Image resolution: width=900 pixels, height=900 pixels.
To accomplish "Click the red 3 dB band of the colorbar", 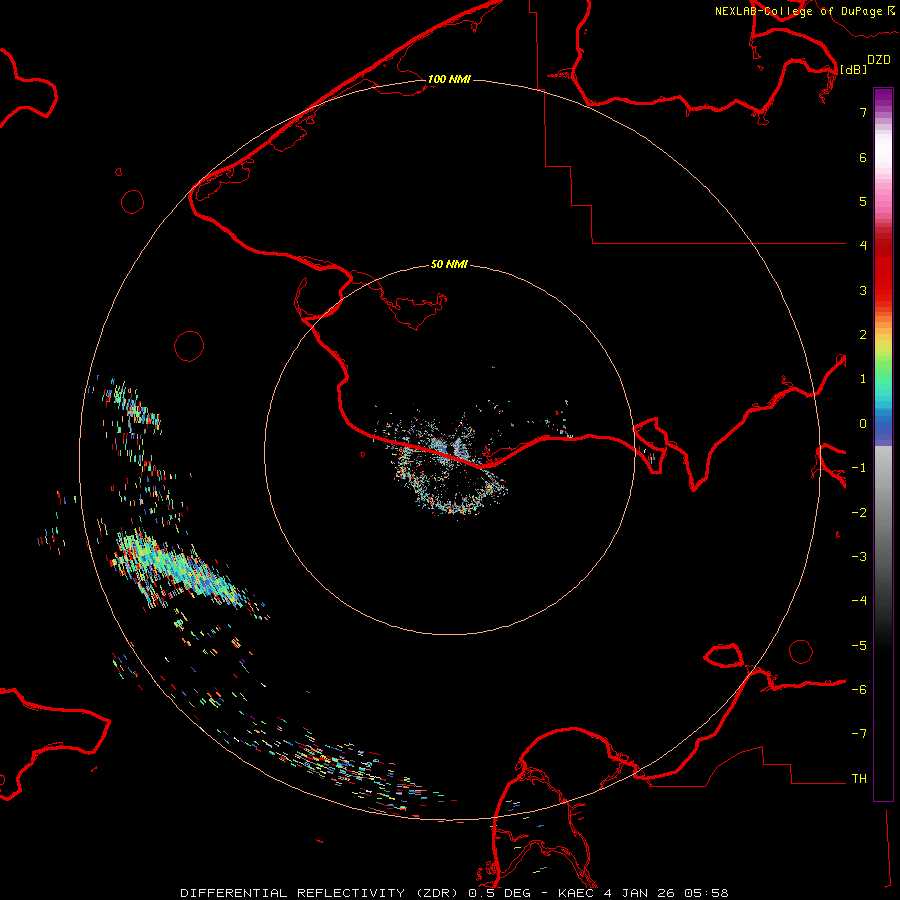I will pyautogui.click(x=883, y=287).
